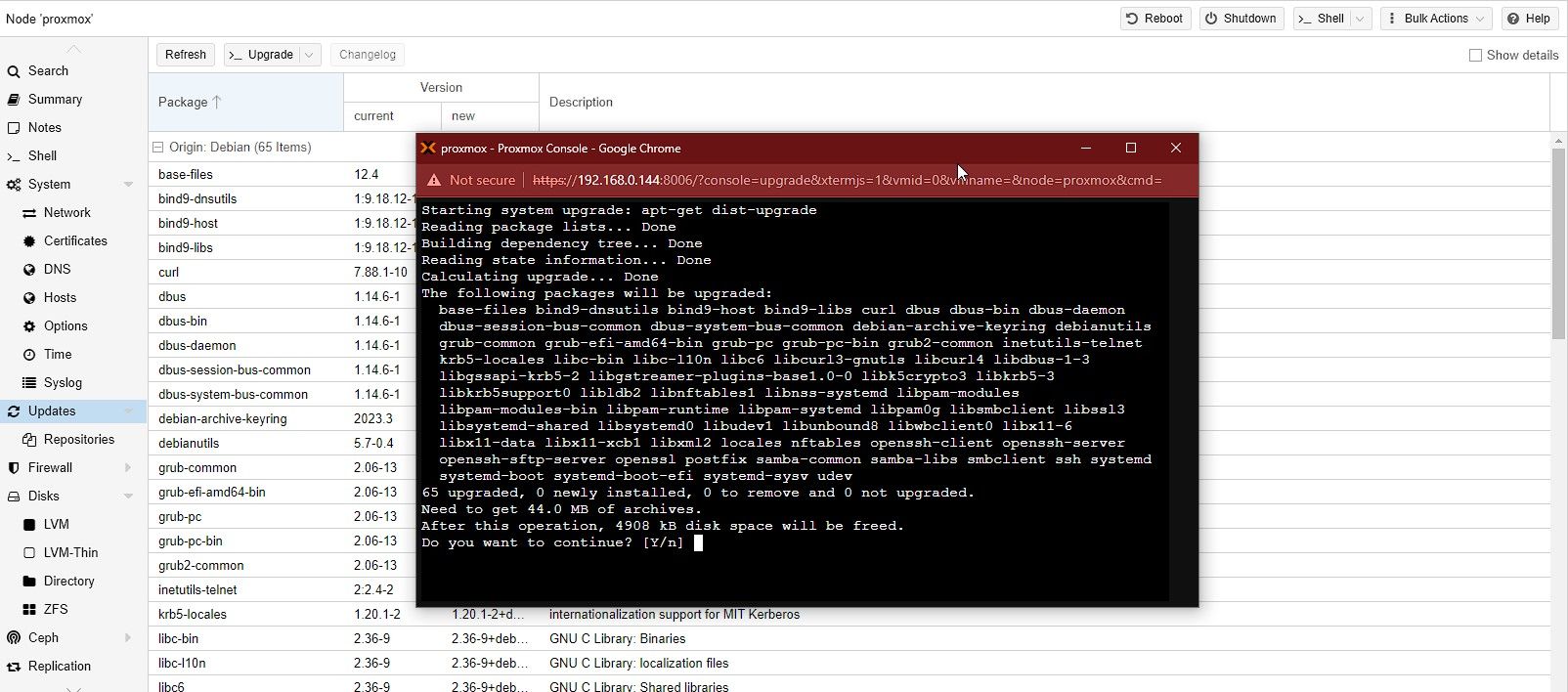Click the Syslog list icon

[x=29, y=383]
